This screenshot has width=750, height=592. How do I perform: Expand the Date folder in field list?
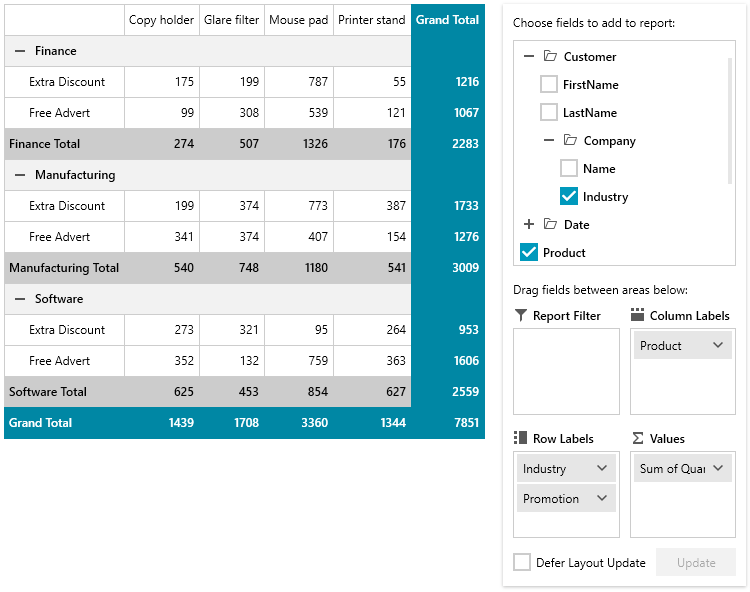529,224
